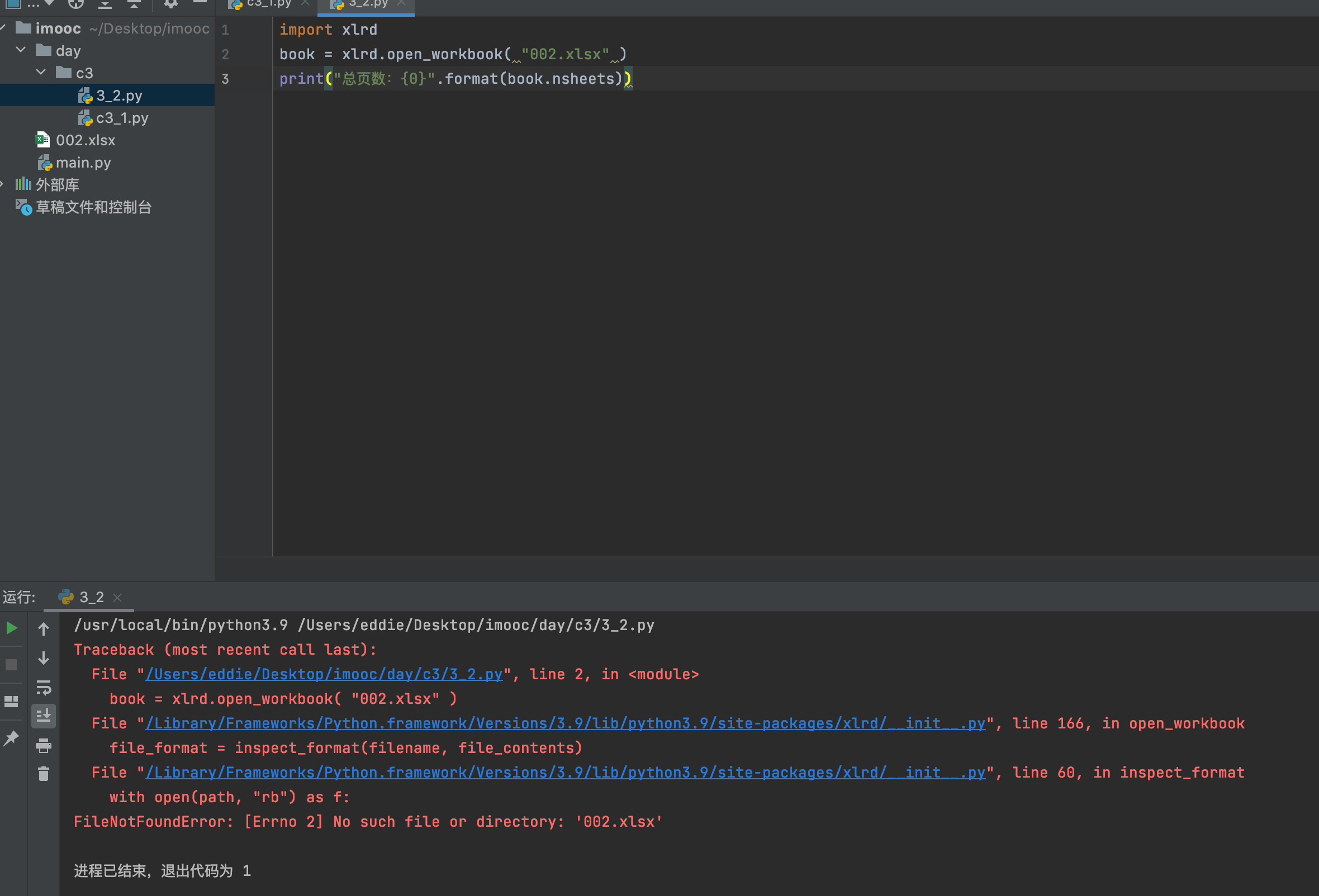Jump down the stack trace with the down arrow
The image size is (1319, 896).
44,659
